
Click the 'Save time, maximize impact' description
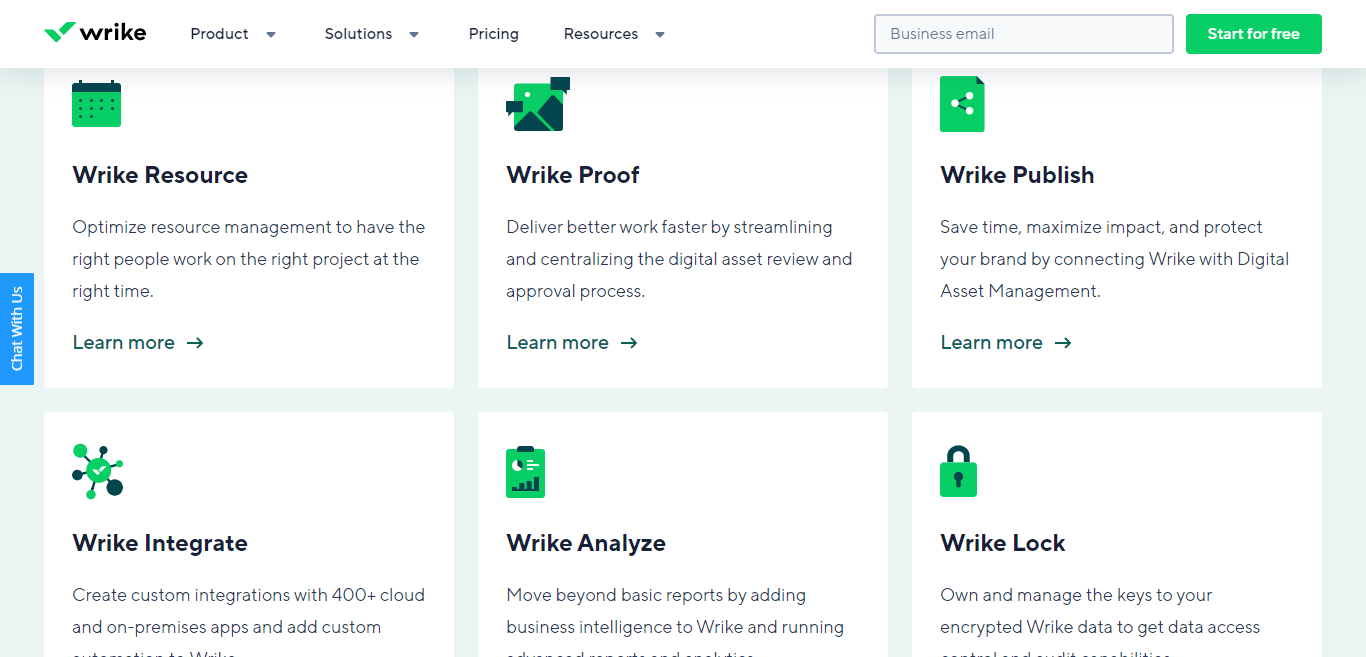click(1115, 259)
